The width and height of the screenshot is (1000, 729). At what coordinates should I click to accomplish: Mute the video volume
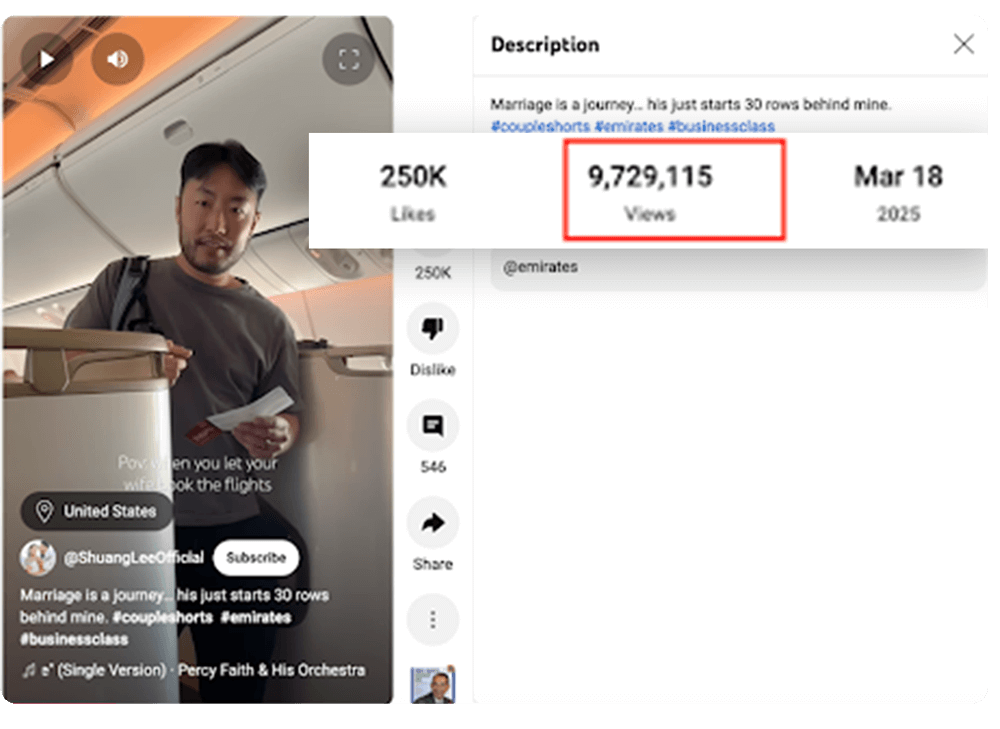pos(117,59)
